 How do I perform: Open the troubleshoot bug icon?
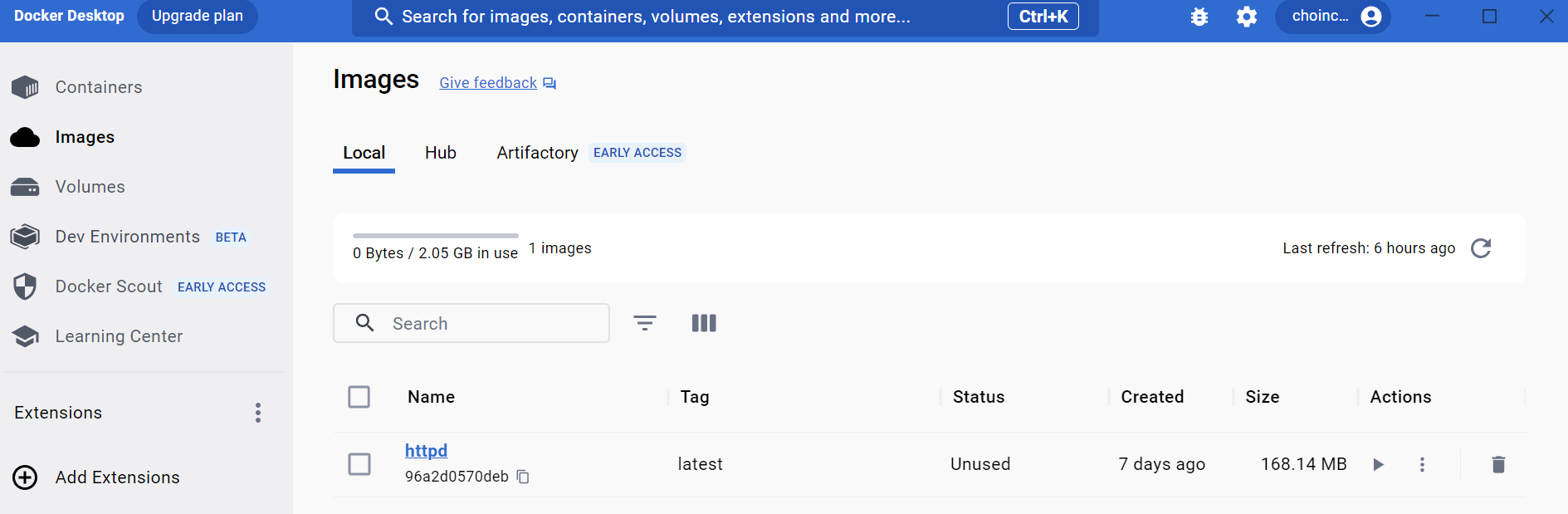(x=1199, y=17)
